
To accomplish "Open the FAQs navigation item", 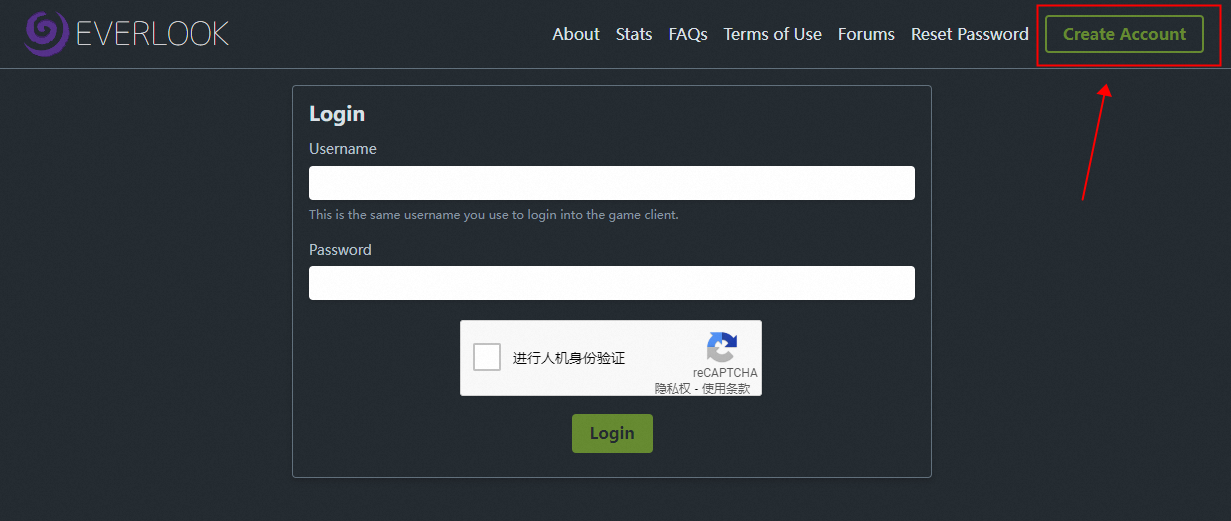I will click(688, 34).
